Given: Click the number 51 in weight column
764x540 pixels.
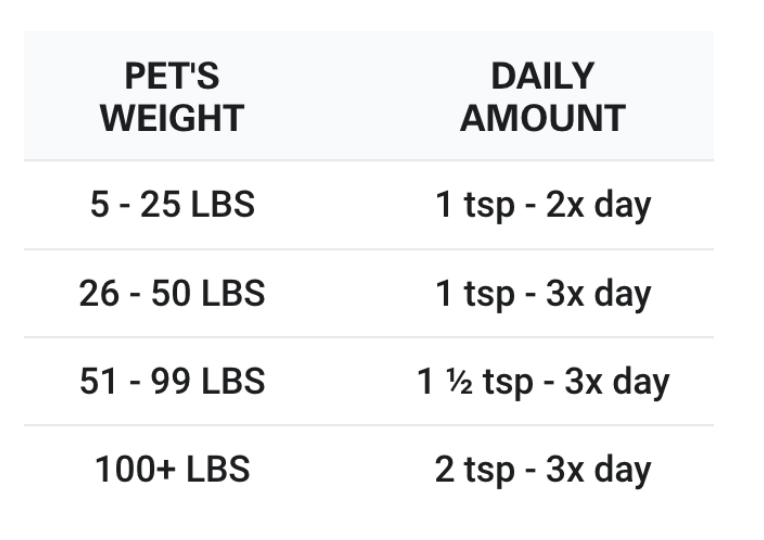Looking at the screenshot, I should (x=98, y=381).
